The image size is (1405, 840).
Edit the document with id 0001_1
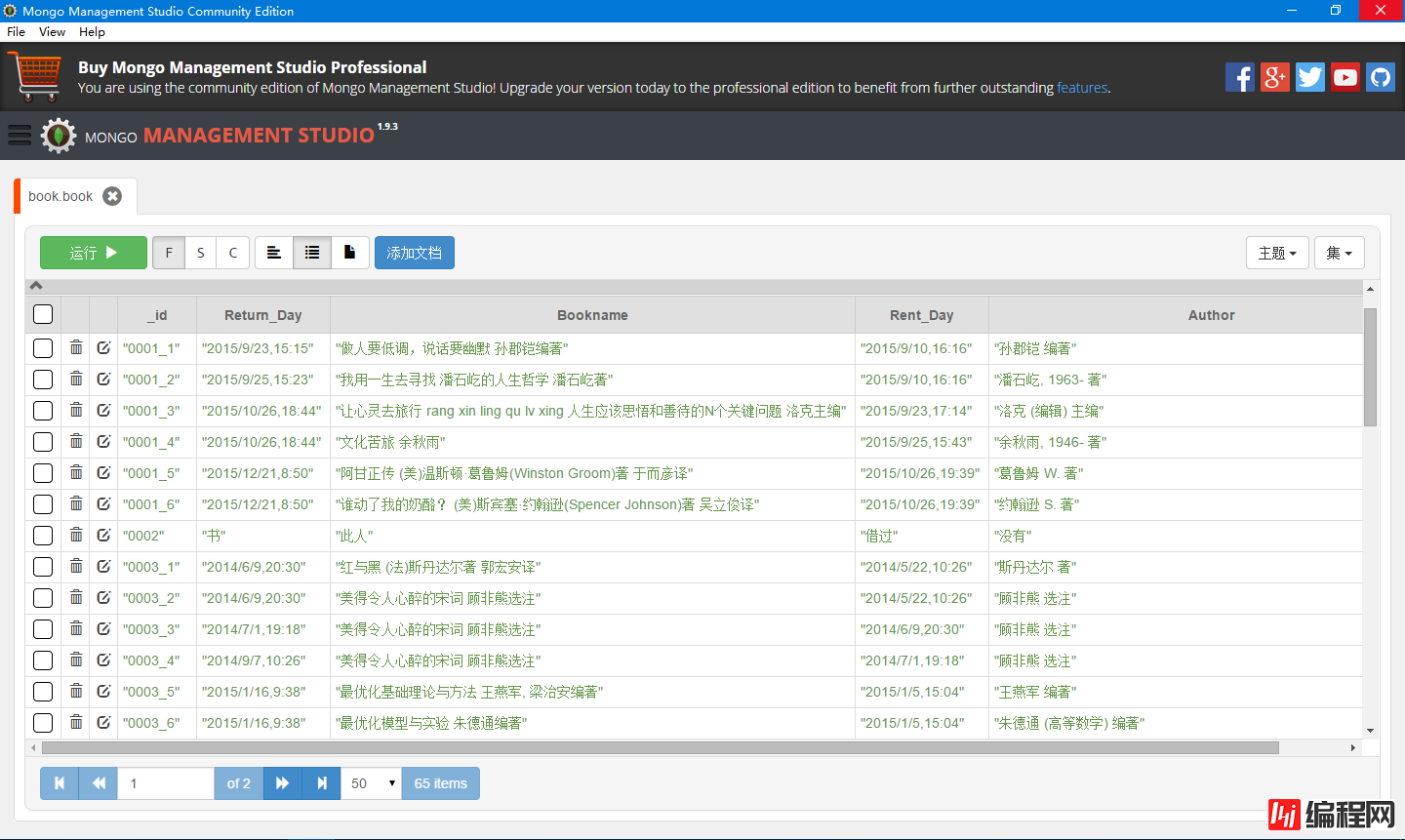(x=103, y=347)
